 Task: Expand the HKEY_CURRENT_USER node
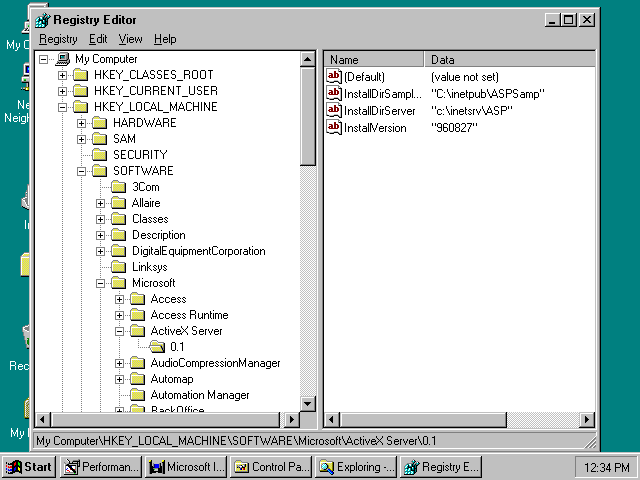pos(62,91)
